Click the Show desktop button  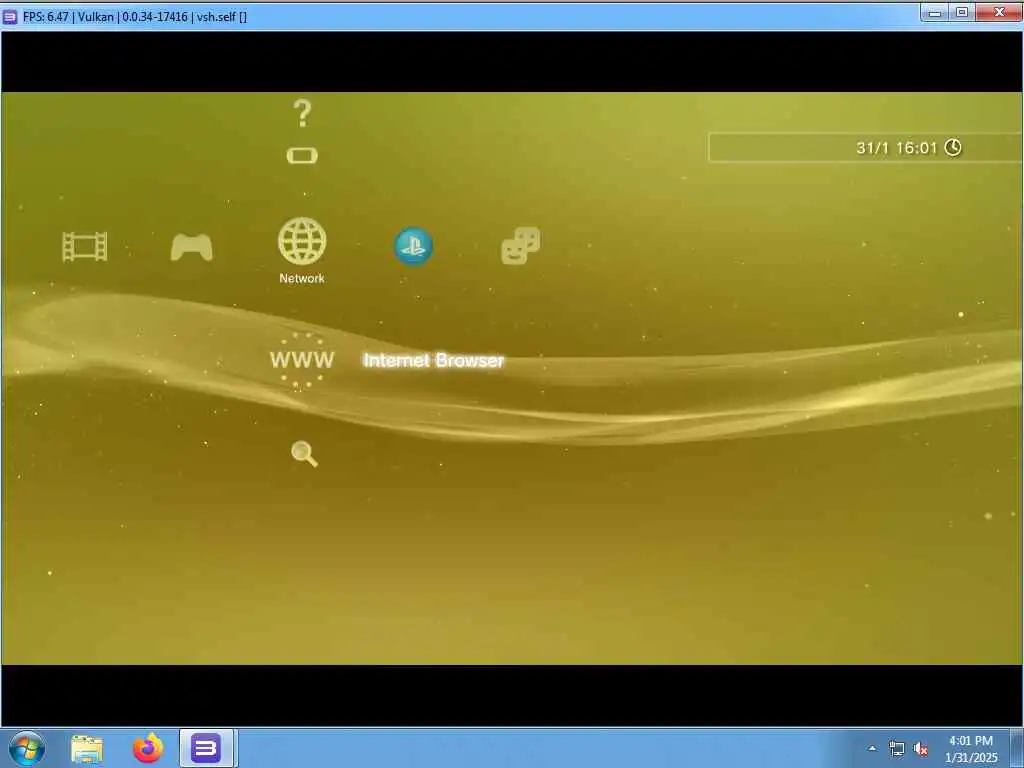coord(1016,748)
